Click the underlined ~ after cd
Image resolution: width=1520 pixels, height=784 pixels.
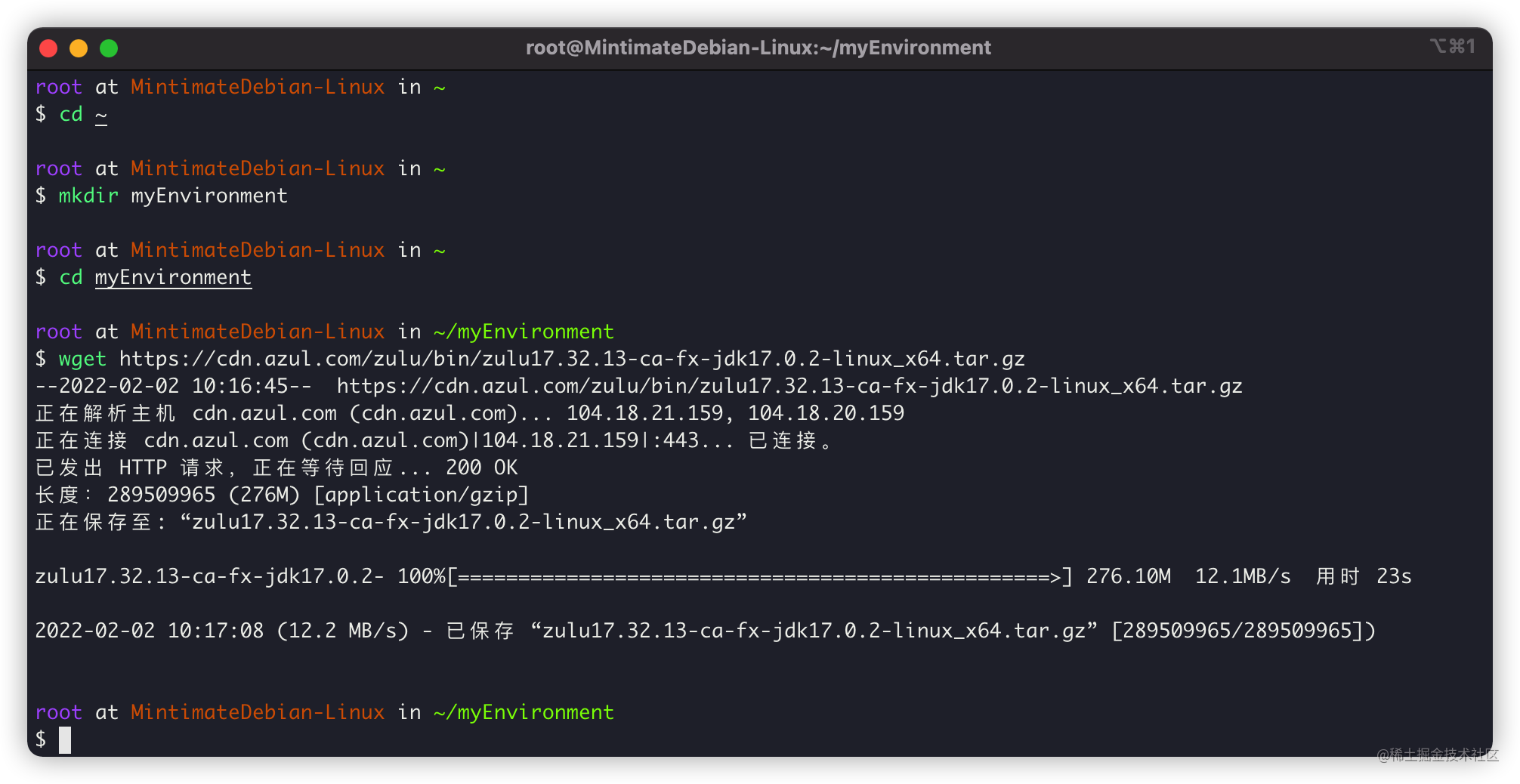click(x=100, y=113)
